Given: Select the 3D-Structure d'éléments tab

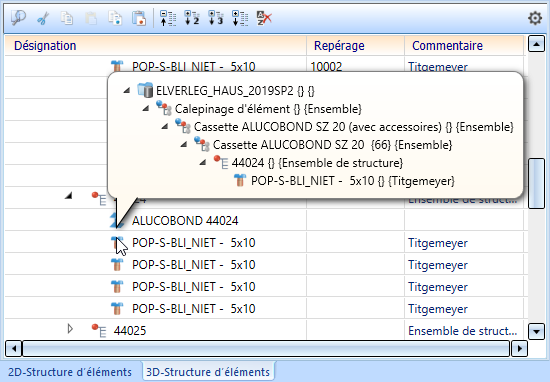Looking at the screenshot, I should point(208,372).
